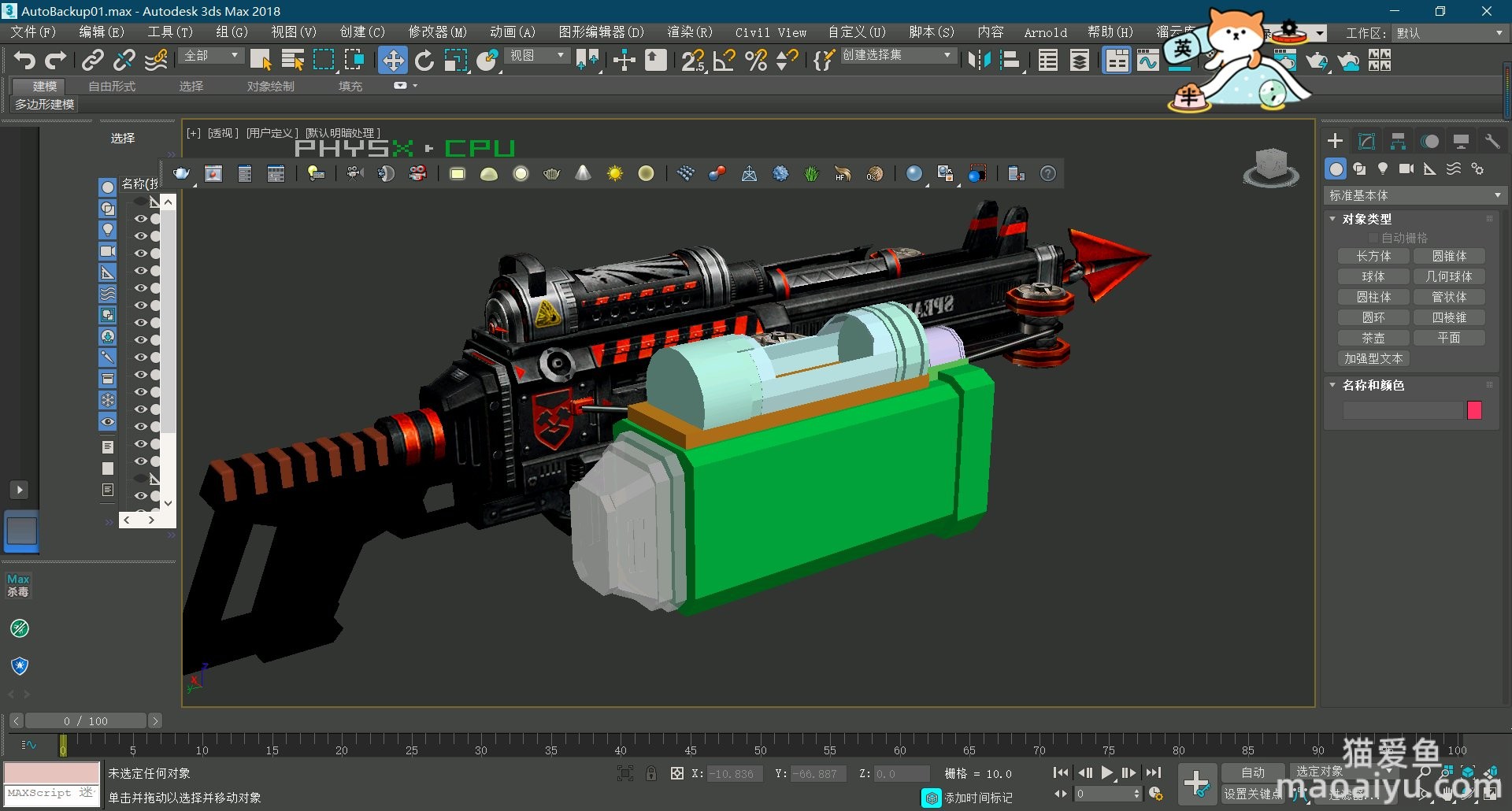1512x811 pixels.
Task: Toggle the ribbon layout button
Action: (1117, 61)
